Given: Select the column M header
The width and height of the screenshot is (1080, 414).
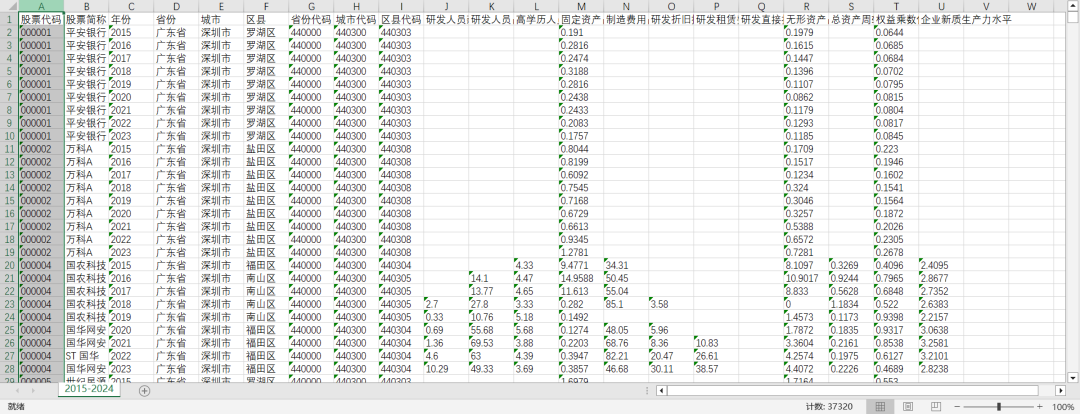Looking at the screenshot, I should [581, 6].
